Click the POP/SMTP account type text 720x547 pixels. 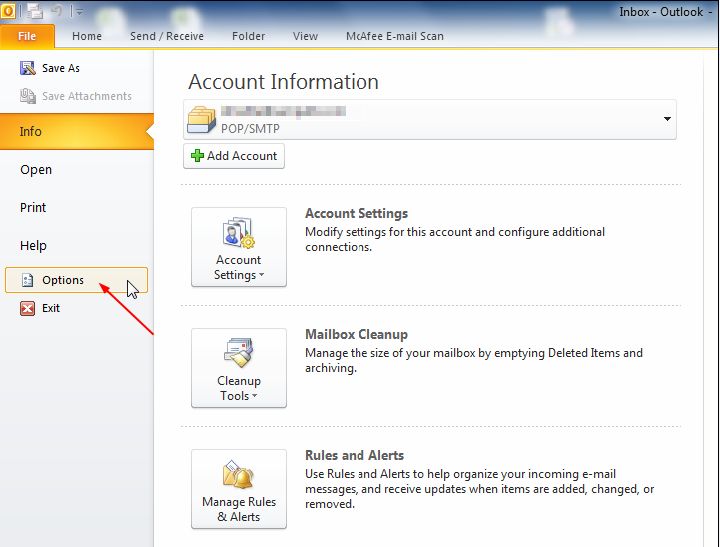click(250, 128)
